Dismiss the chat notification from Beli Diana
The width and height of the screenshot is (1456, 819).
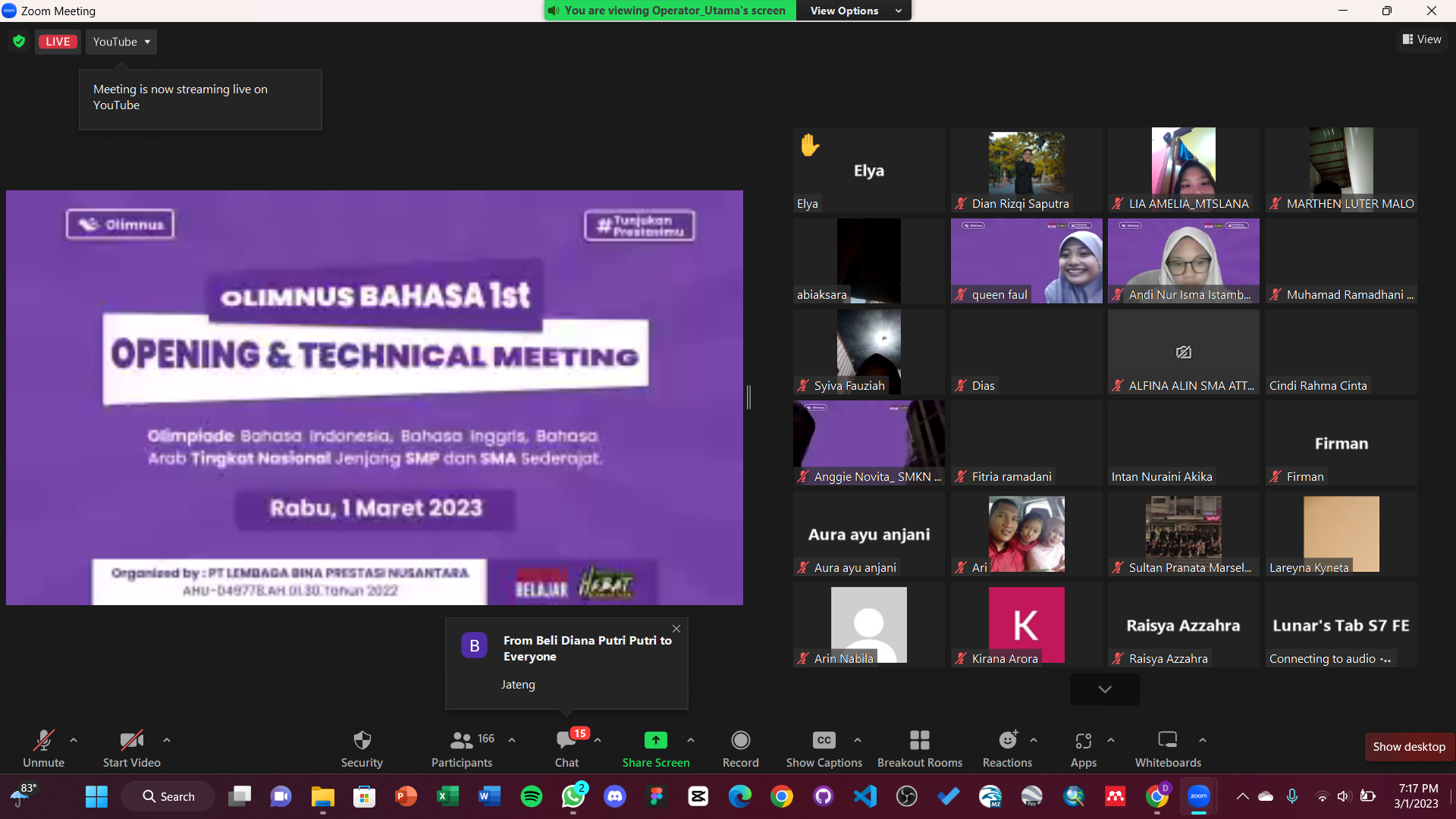click(676, 629)
